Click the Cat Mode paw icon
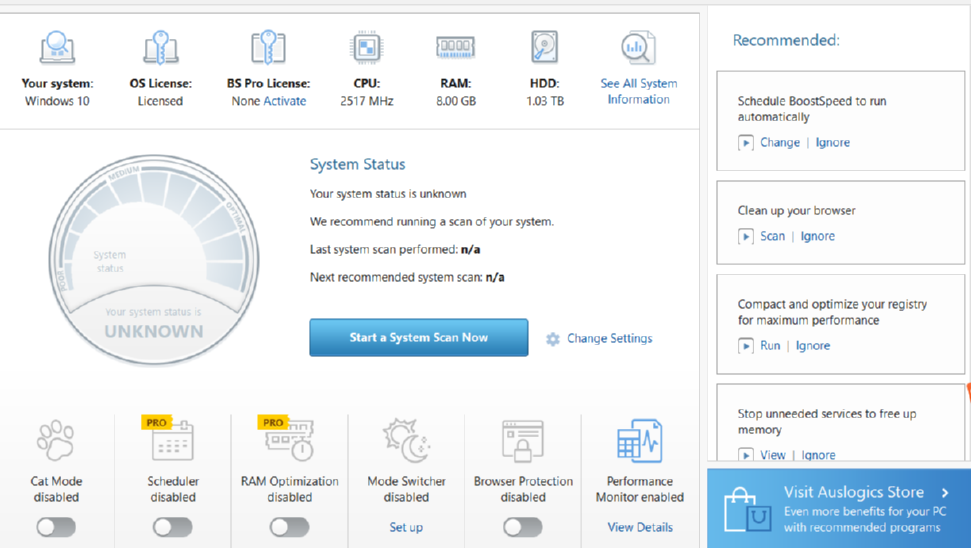Image resolution: width=971 pixels, height=548 pixels. 56,440
